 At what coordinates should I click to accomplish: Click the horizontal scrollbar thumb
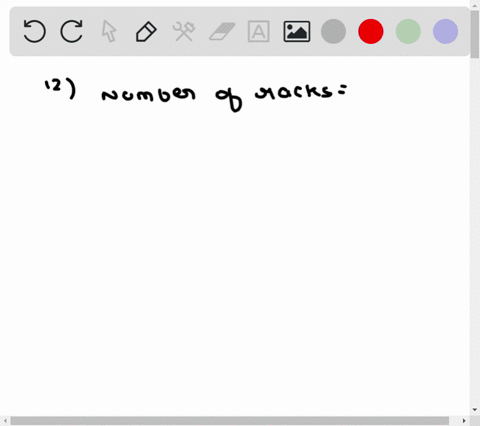tap(229, 421)
